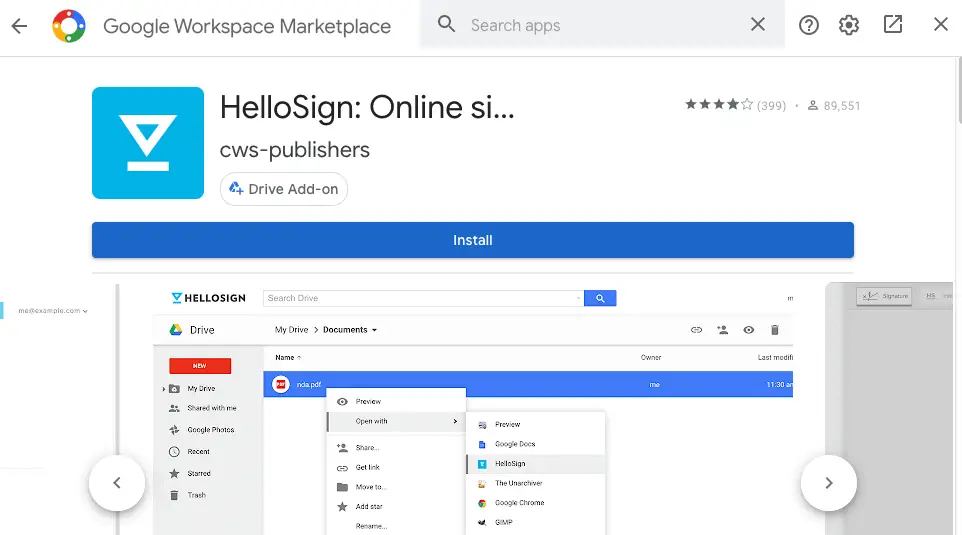Select Google Photos in sidebar
Screen dimensions: 962x535
coord(202,430)
